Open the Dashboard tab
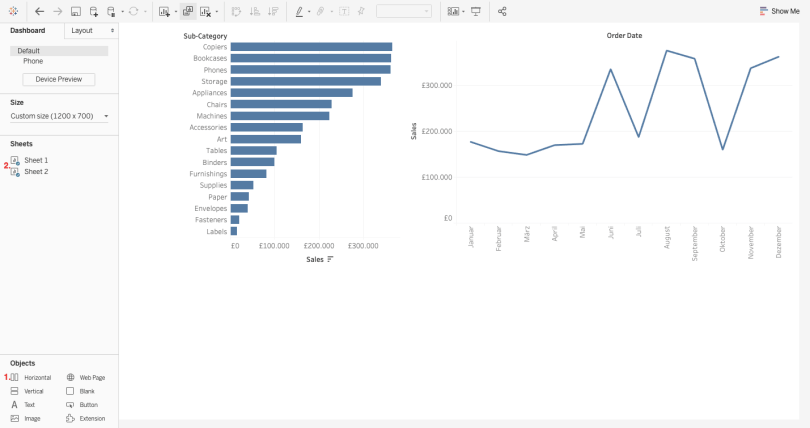This screenshot has width=810, height=428. pyautogui.click(x=28, y=30)
